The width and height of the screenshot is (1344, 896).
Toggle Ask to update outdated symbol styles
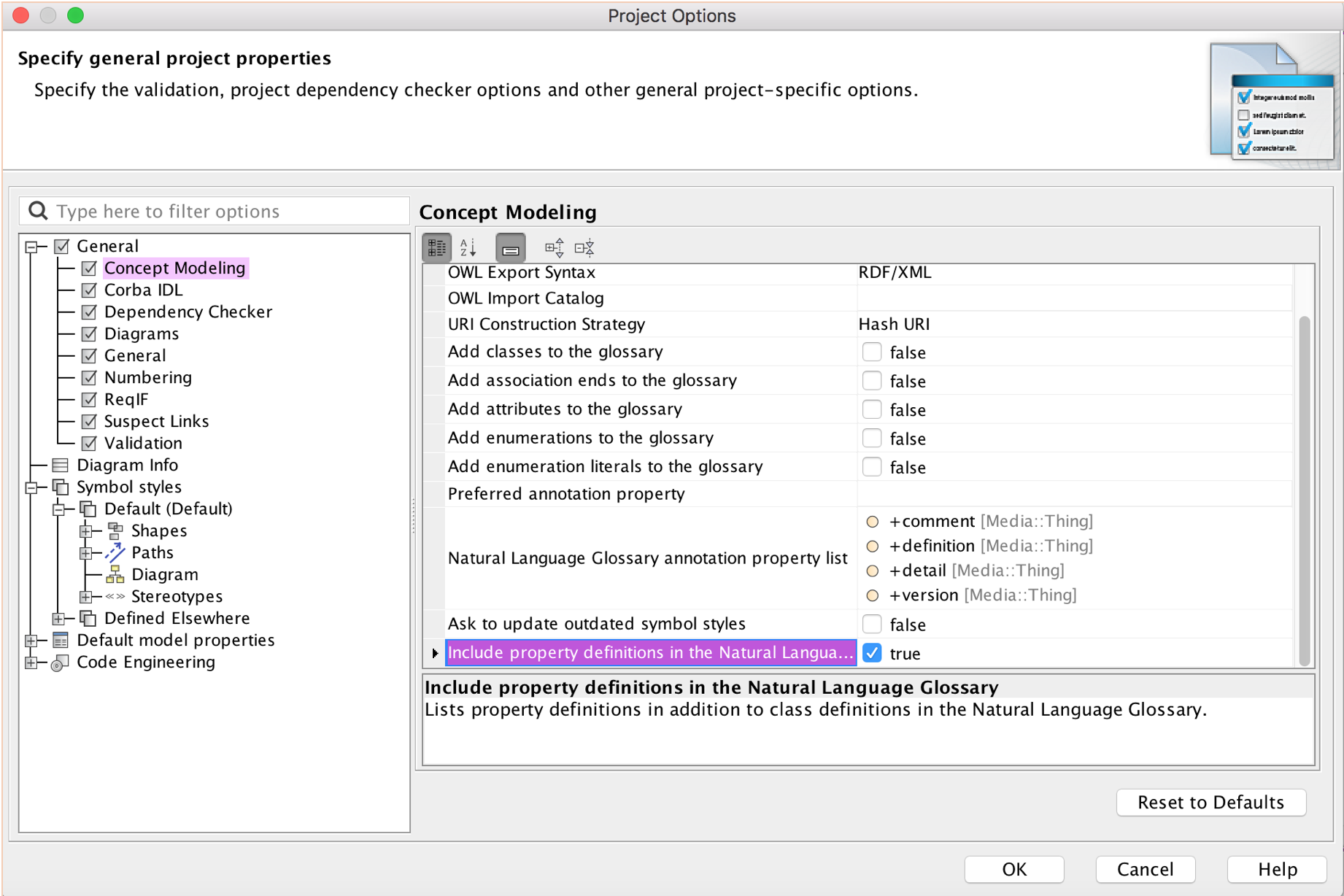[x=871, y=625]
